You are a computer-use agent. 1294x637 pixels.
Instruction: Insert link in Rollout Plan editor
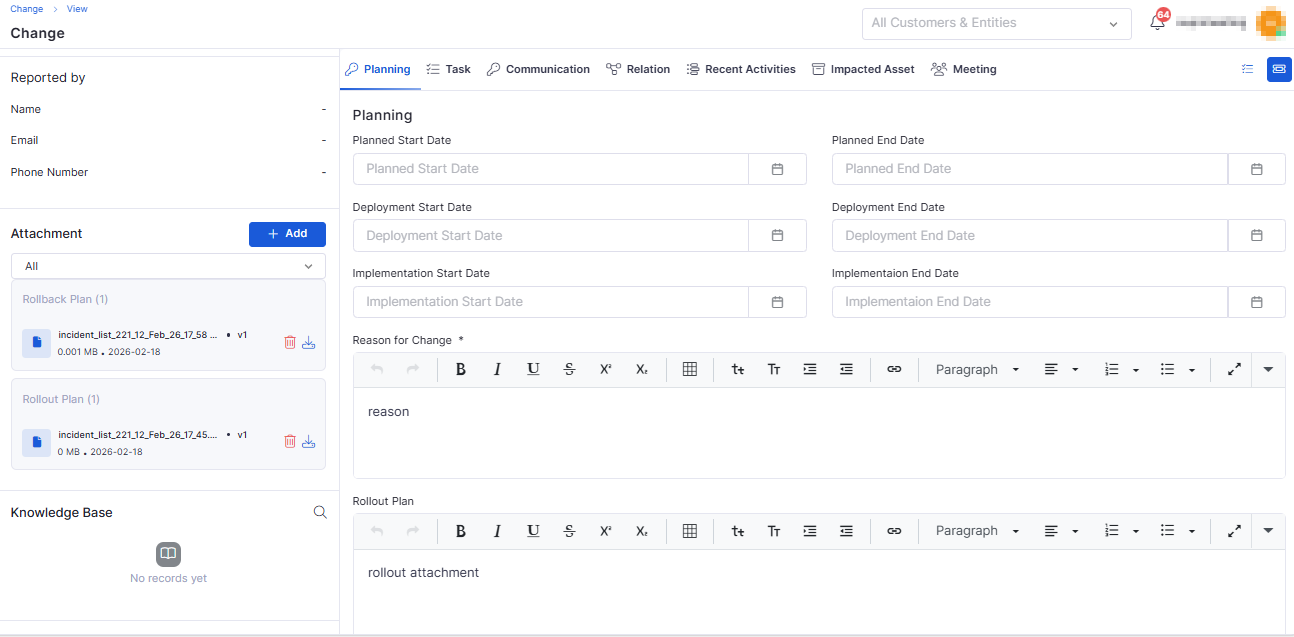point(894,531)
